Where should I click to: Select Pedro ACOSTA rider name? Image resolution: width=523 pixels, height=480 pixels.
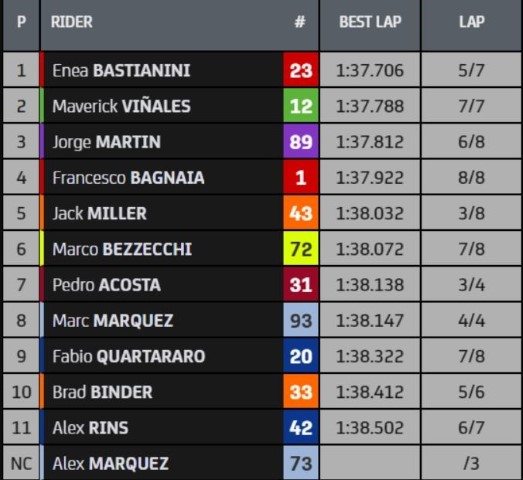point(106,285)
